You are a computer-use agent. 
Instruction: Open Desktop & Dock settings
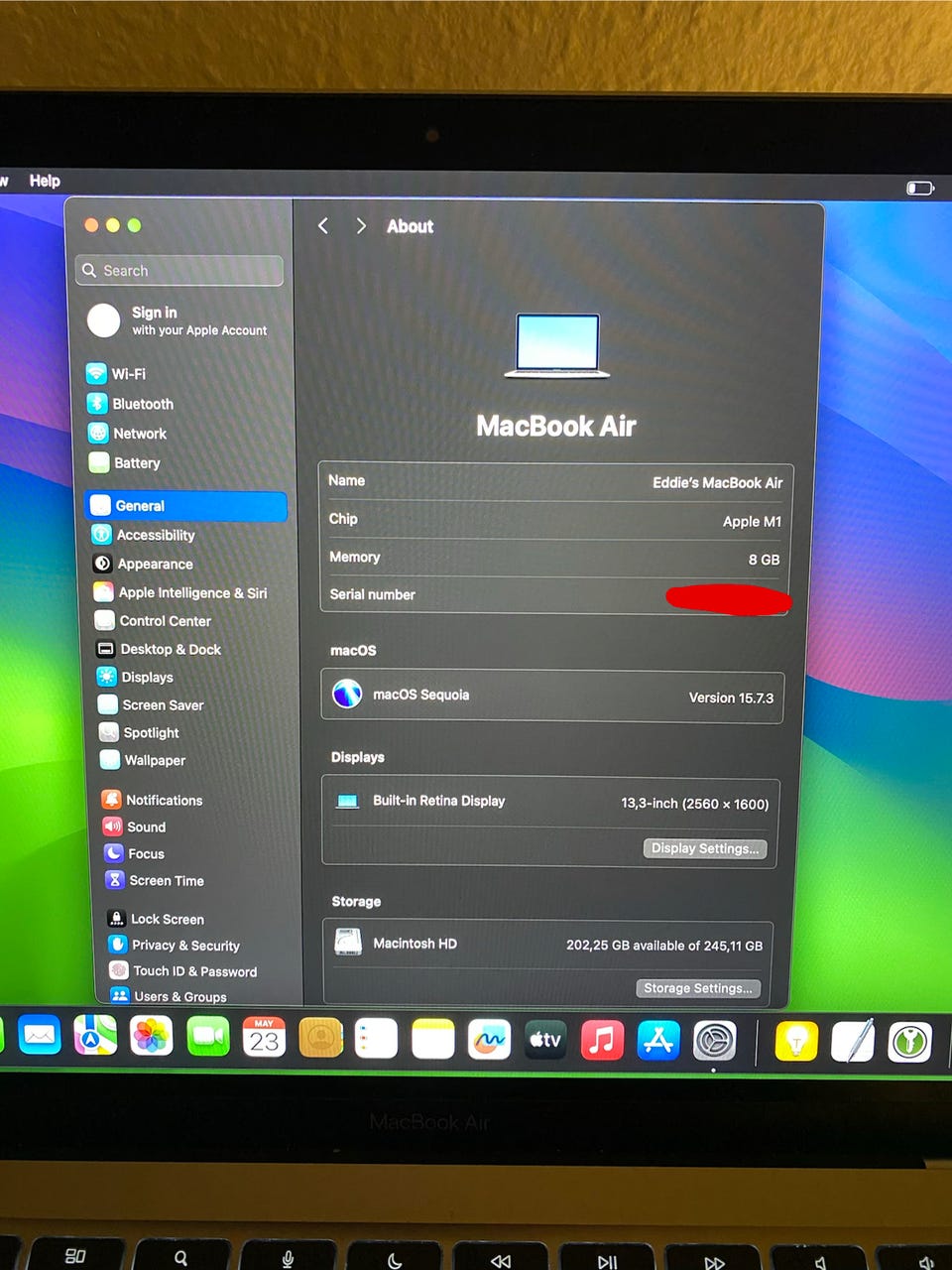click(160, 649)
